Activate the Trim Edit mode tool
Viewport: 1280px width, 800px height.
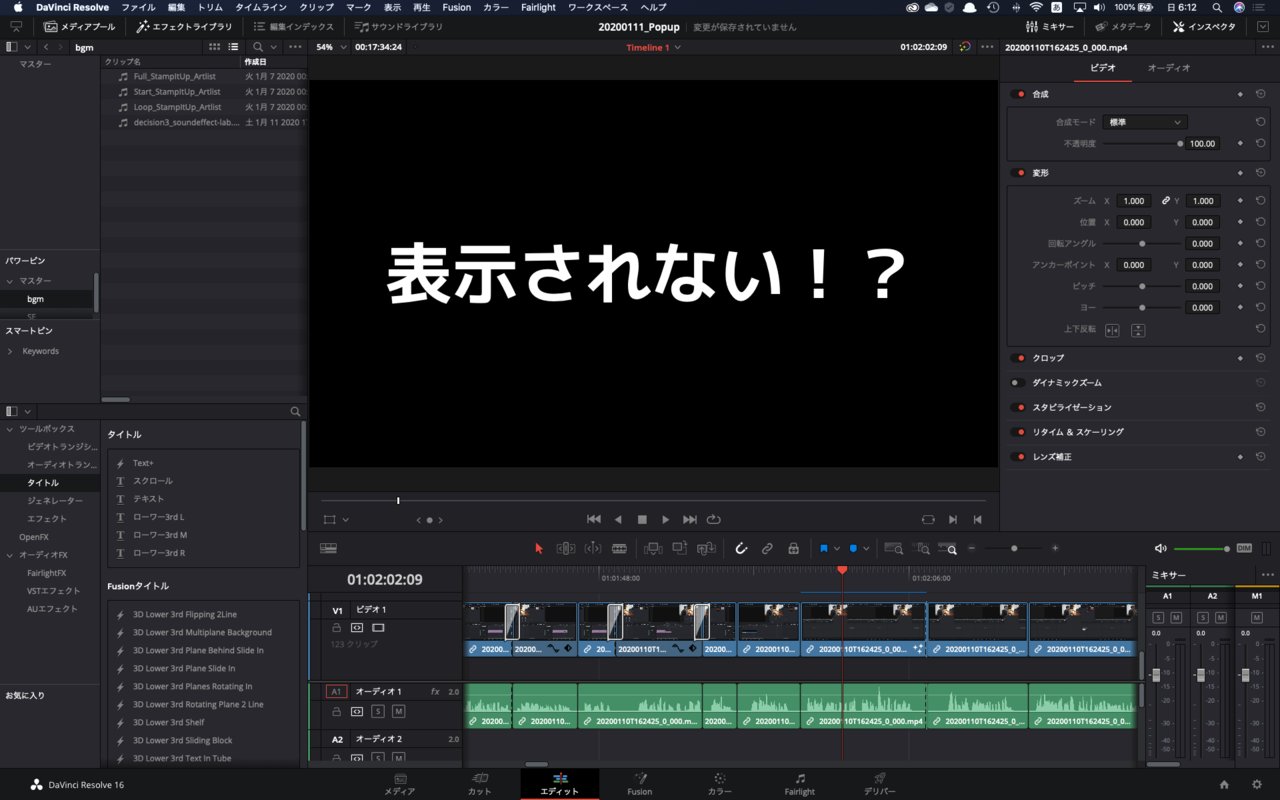[565, 548]
